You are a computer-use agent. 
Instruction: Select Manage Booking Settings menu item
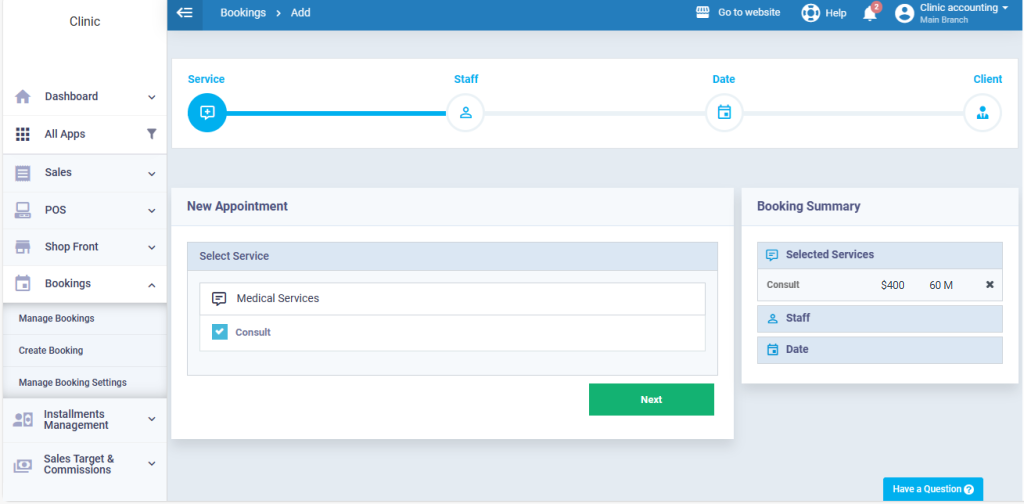click(x=72, y=383)
